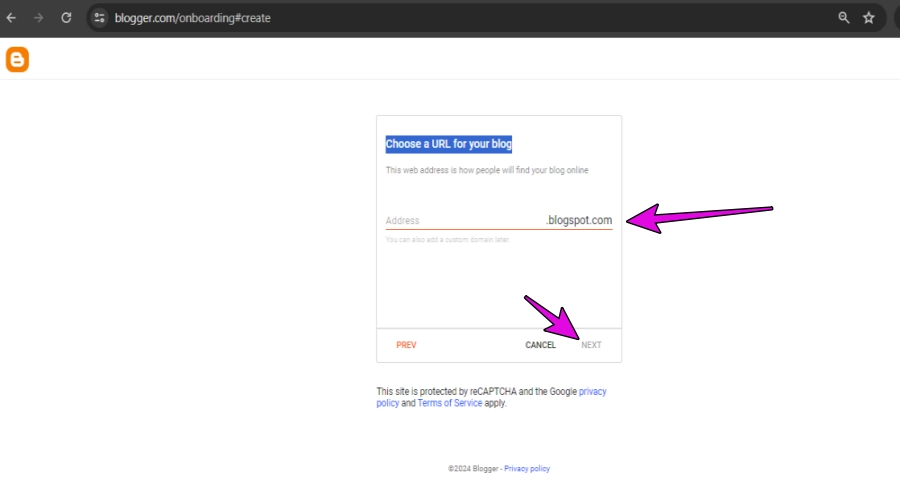Image resolution: width=900 pixels, height=500 pixels.
Task: Open the Terms of Service link
Action: (449, 403)
